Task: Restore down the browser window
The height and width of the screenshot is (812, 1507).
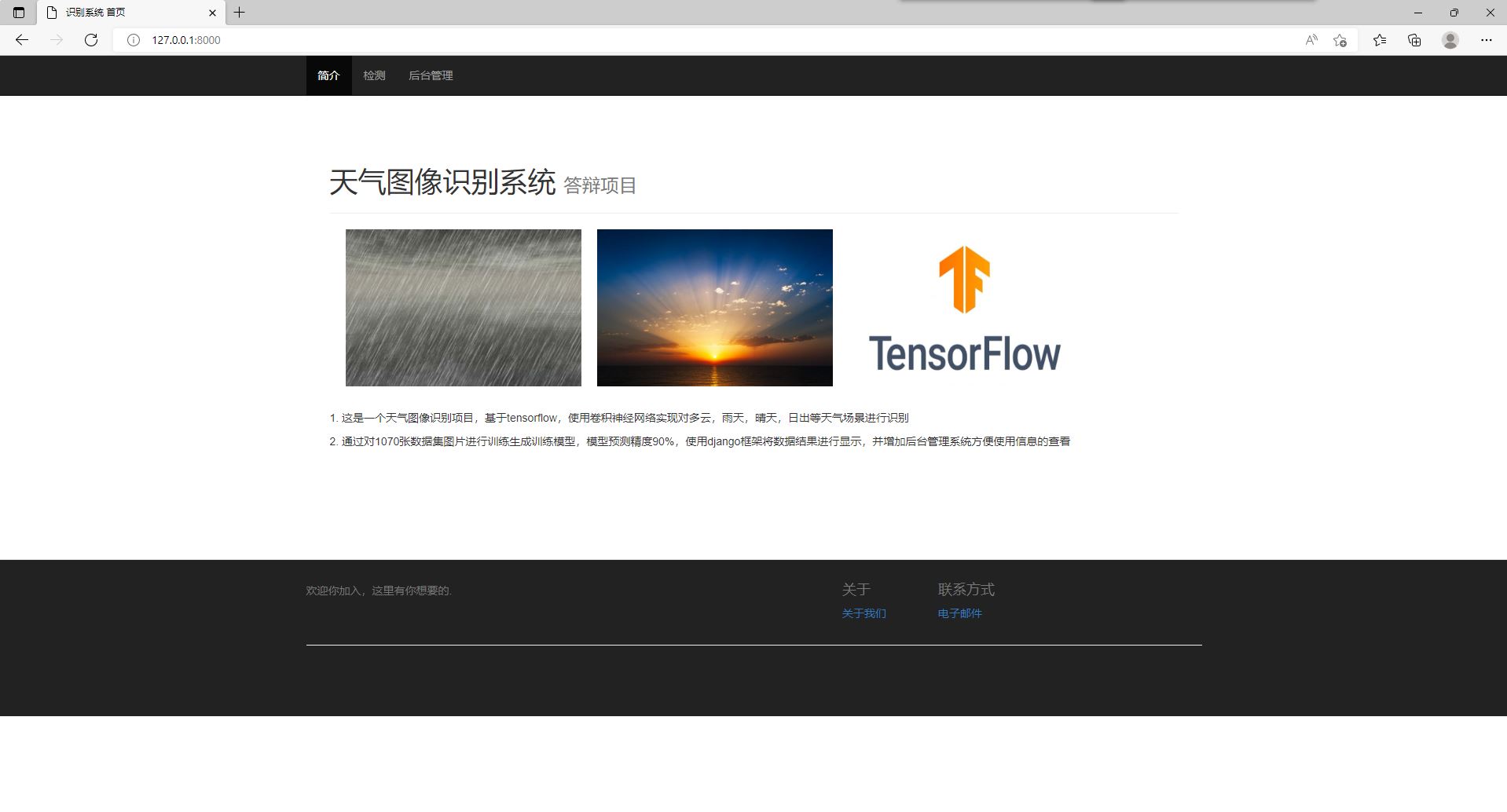Action: 1454,13
